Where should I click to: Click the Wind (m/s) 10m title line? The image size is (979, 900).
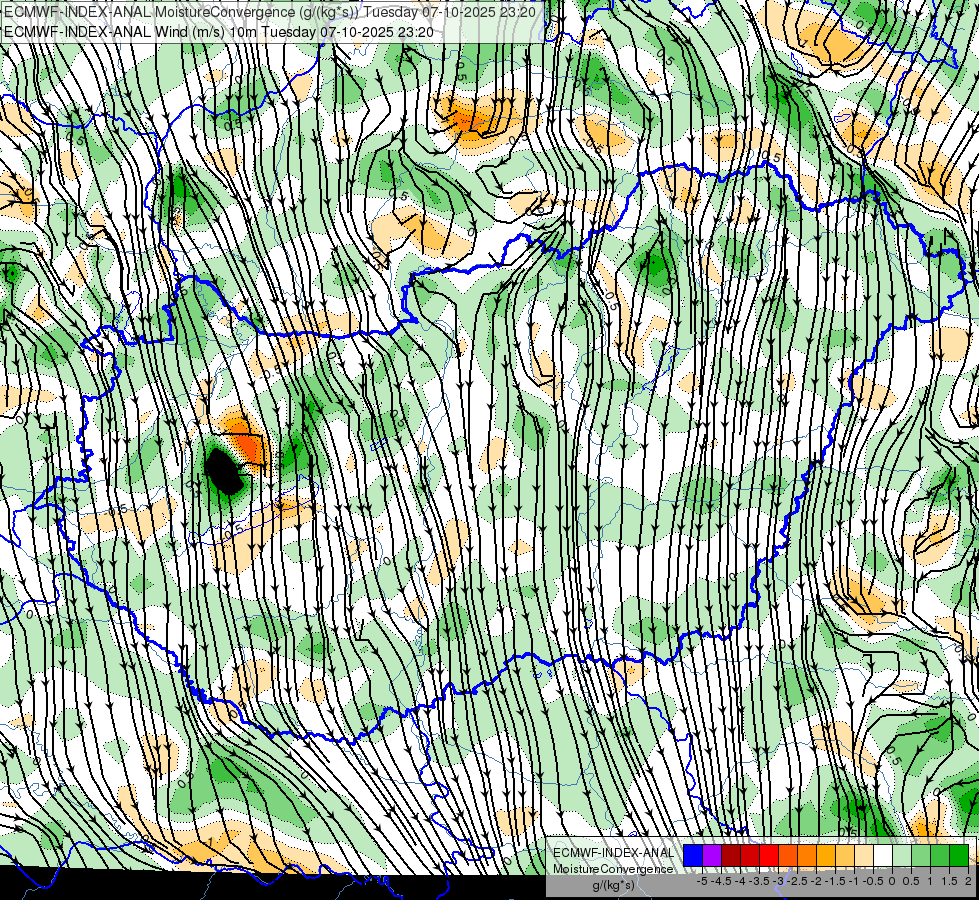click(x=219, y=32)
